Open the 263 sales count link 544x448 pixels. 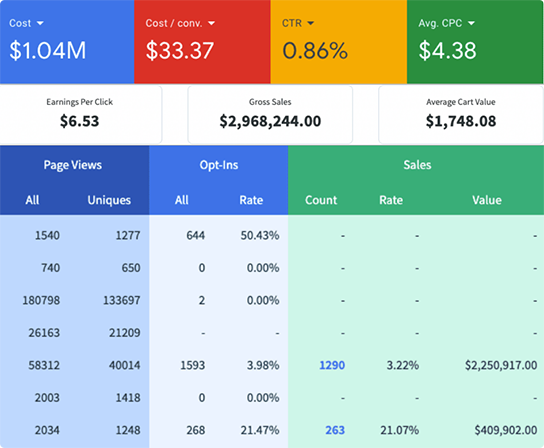coord(335,430)
